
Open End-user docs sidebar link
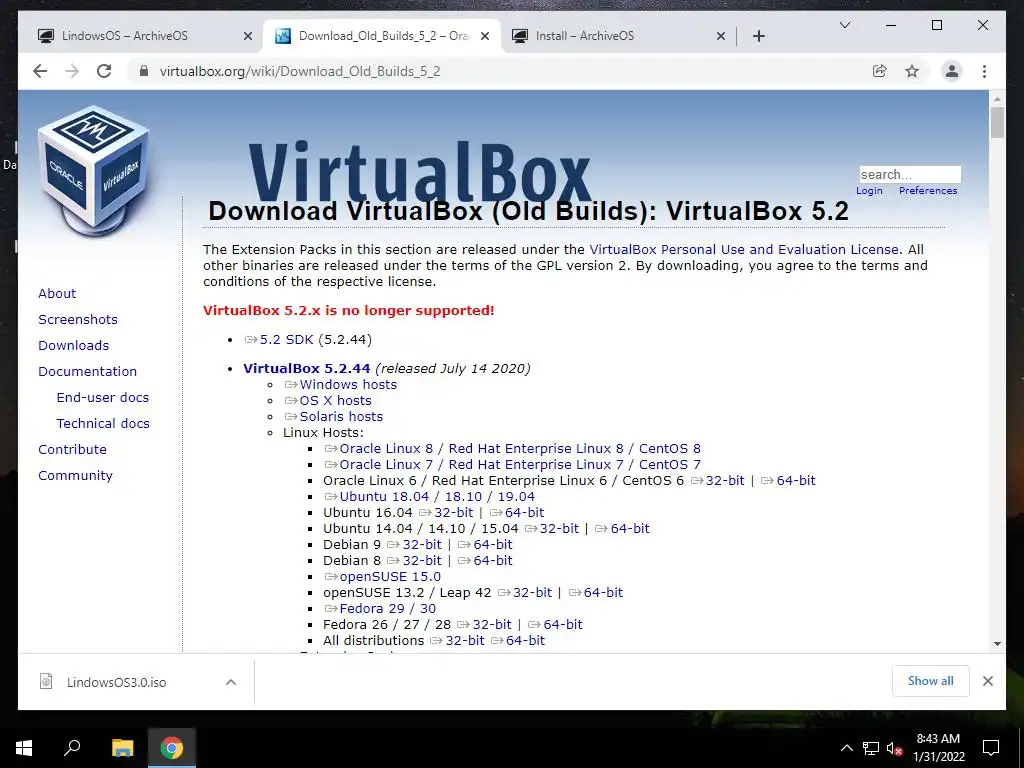pyautogui.click(x=103, y=398)
